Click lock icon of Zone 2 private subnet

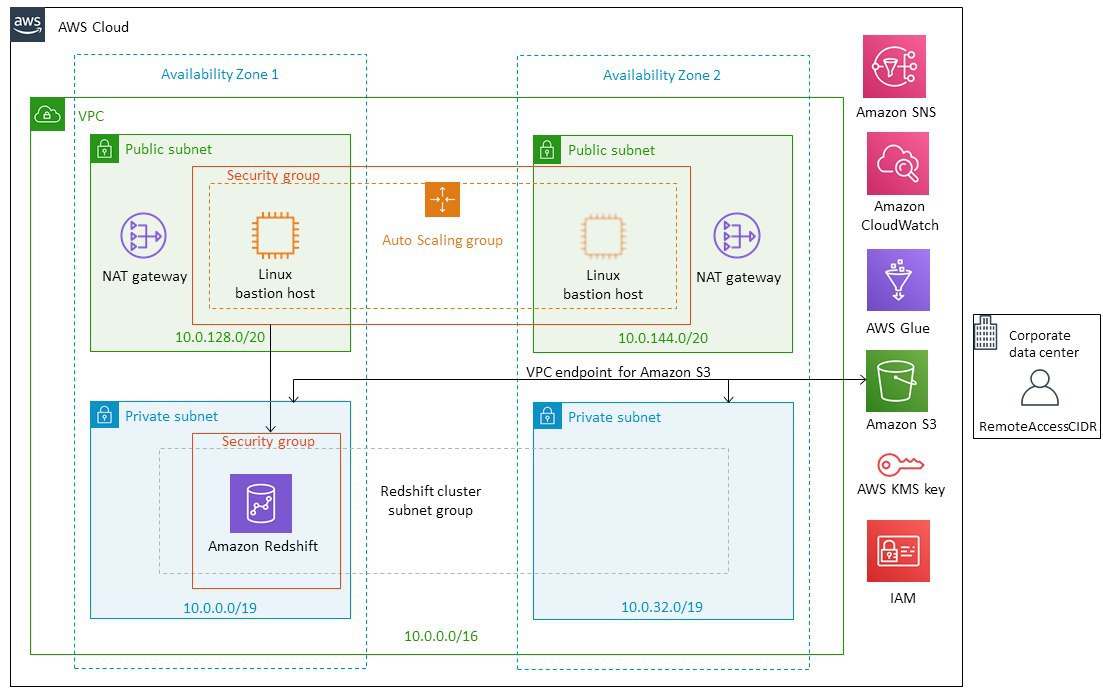[x=547, y=417]
